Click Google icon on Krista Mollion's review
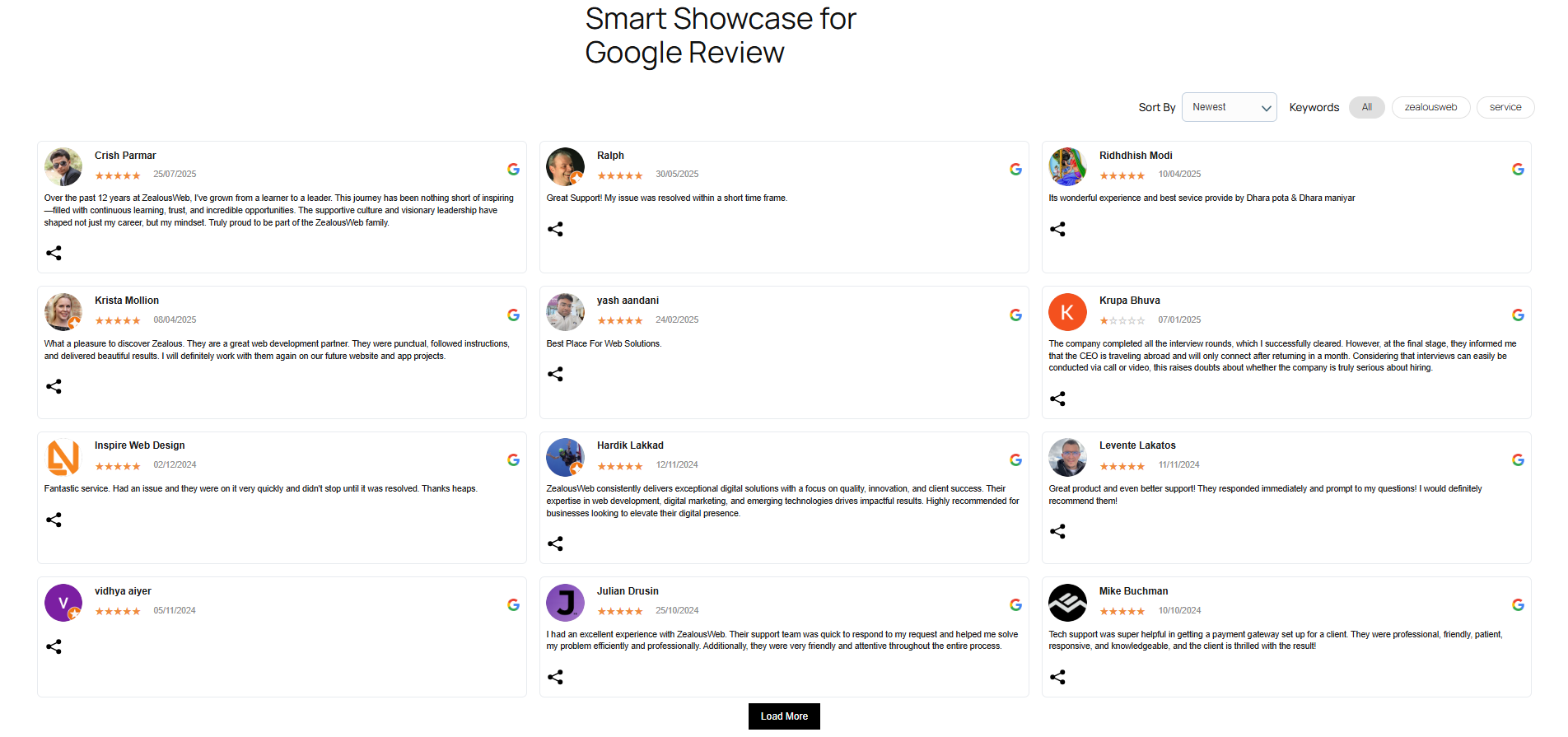1568x737 pixels. click(513, 315)
